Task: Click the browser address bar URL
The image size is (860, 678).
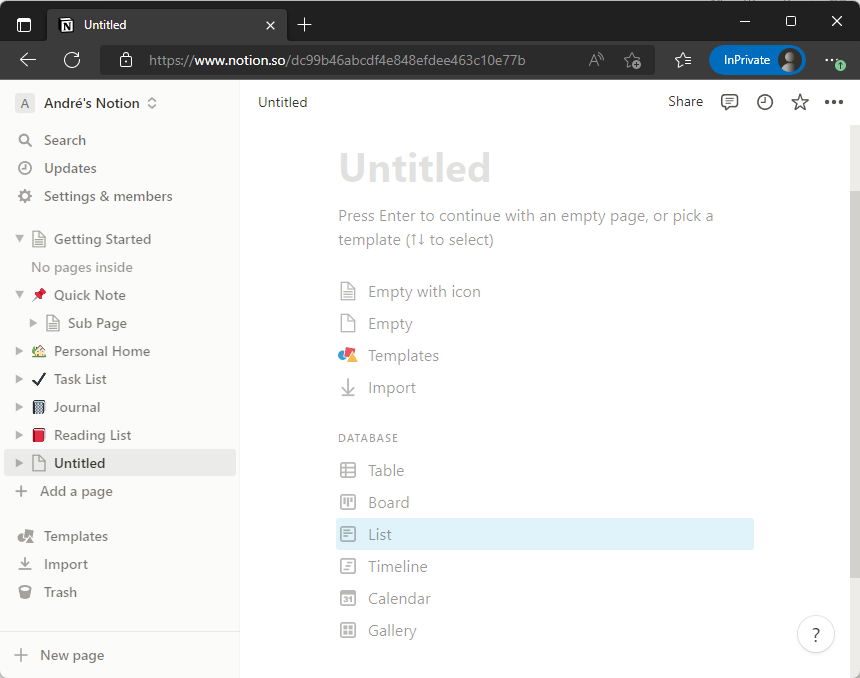Action: [337, 60]
